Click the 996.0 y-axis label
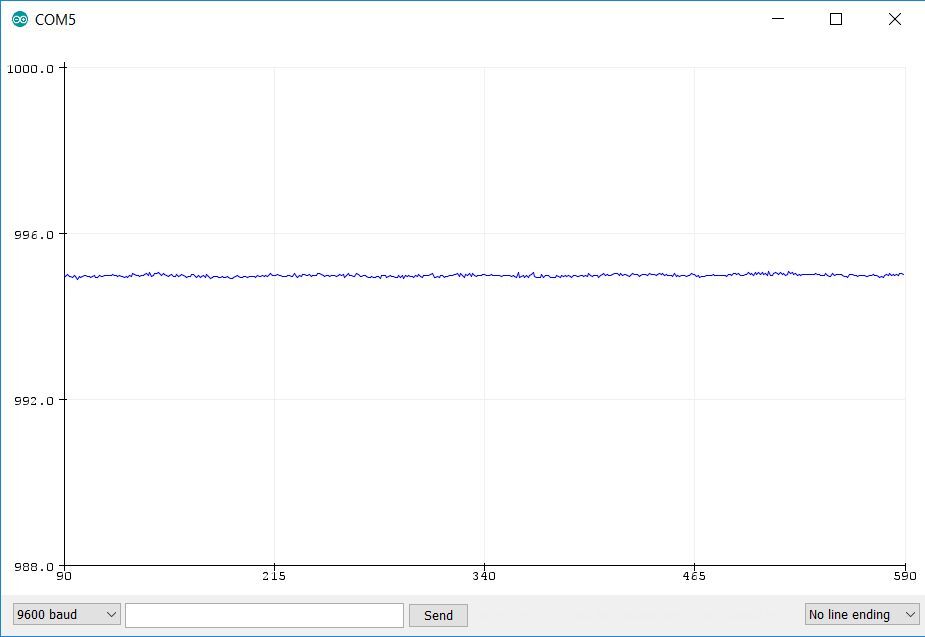Image resolution: width=925 pixels, height=637 pixels. [x=34, y=235]
